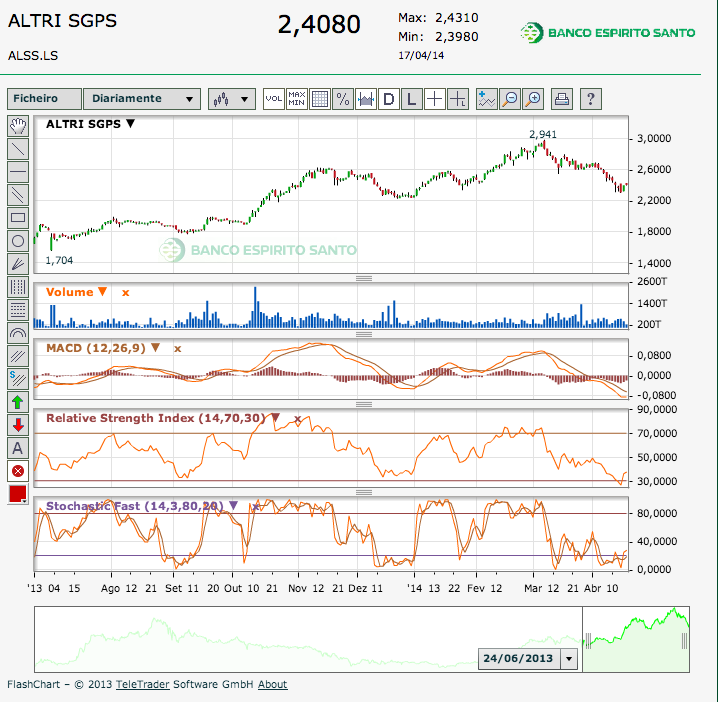Expand the ALTRI SGPS chart options arrow
Image resolution: width=718 pixels, height=702 pixels.
click(x=131, y=124)
